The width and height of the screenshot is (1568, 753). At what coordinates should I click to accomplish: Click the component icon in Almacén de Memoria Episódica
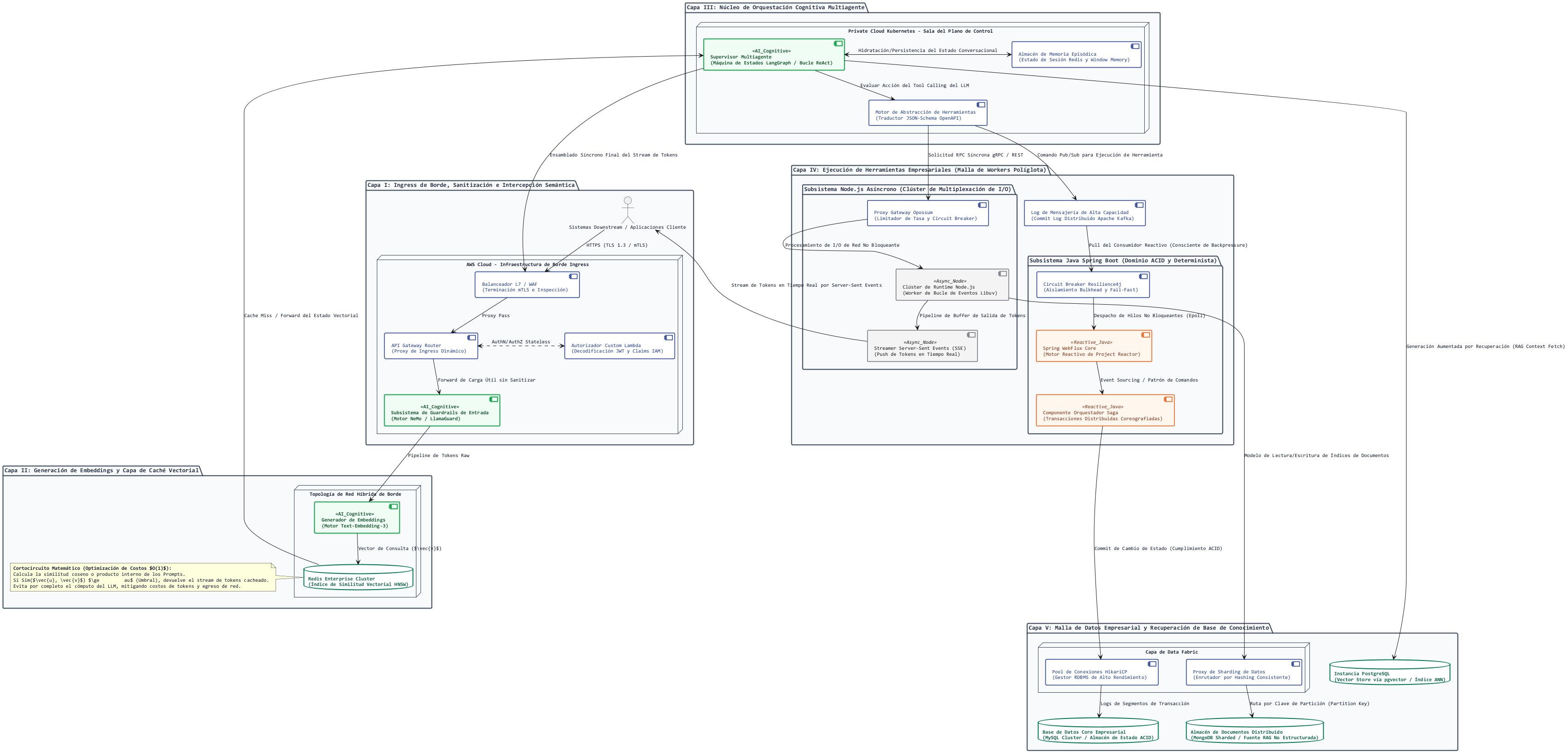[1135, 46]
